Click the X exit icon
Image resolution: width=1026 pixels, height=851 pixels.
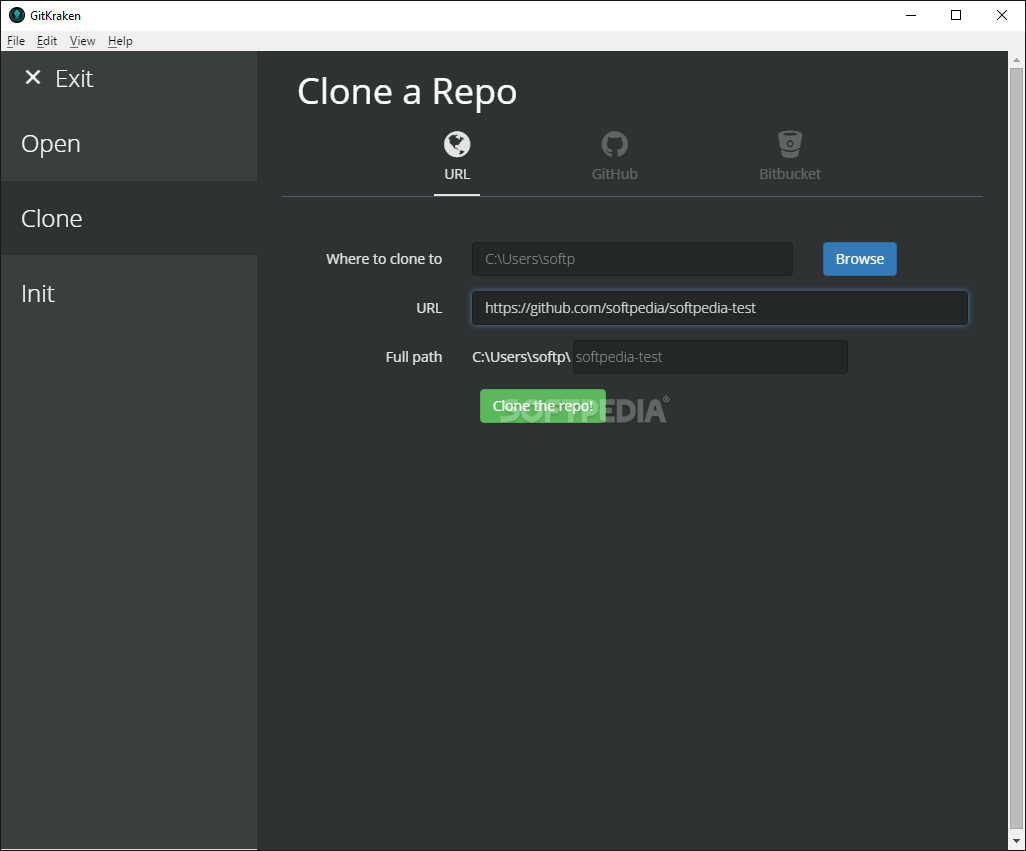tap(33, 78)
